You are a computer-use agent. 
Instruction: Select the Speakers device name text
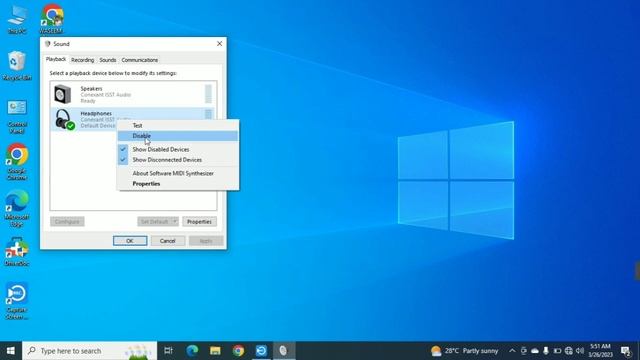(x=91, y=89)
